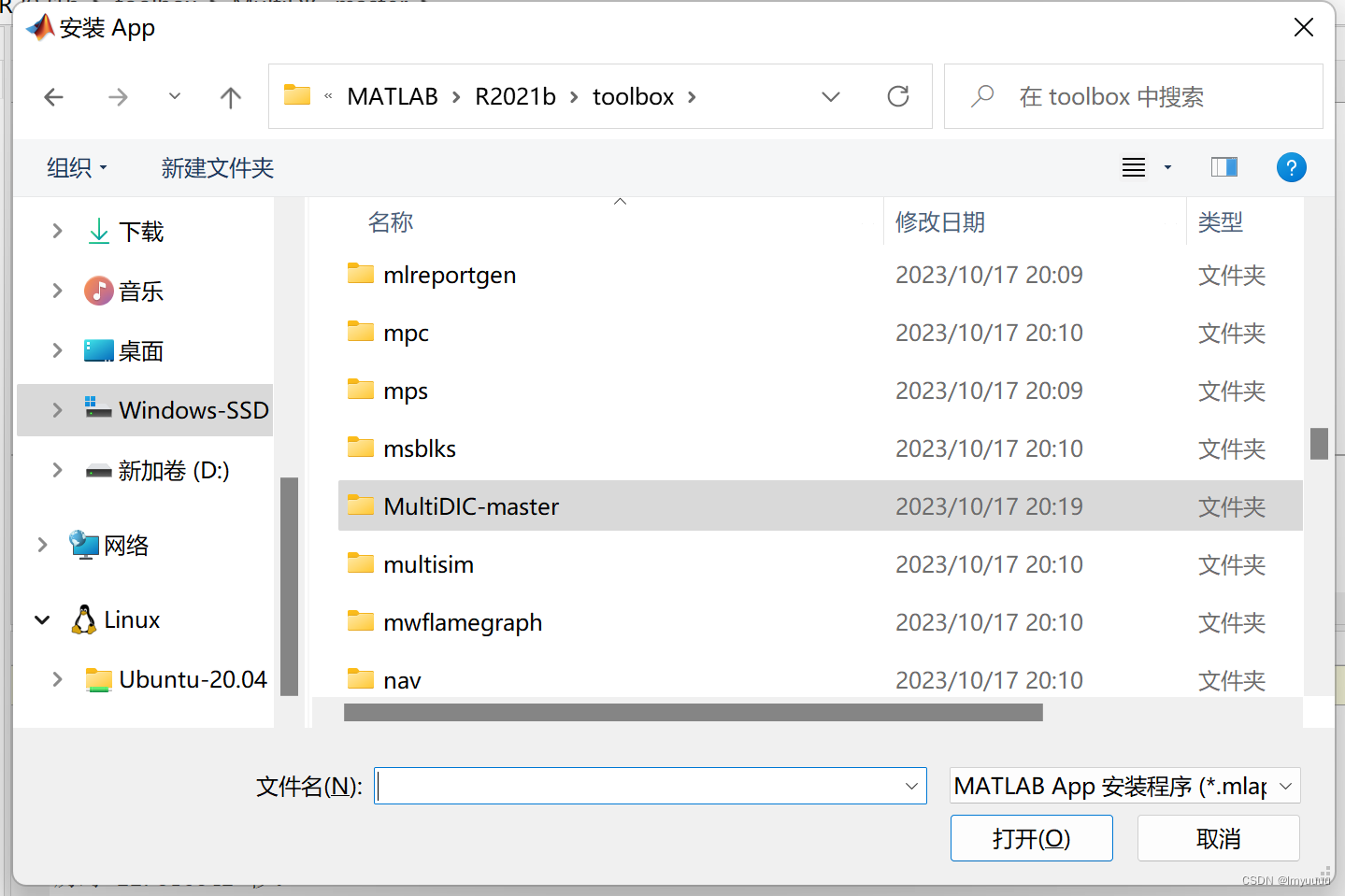Expand the 网络 tree node

tap(42, 545)
